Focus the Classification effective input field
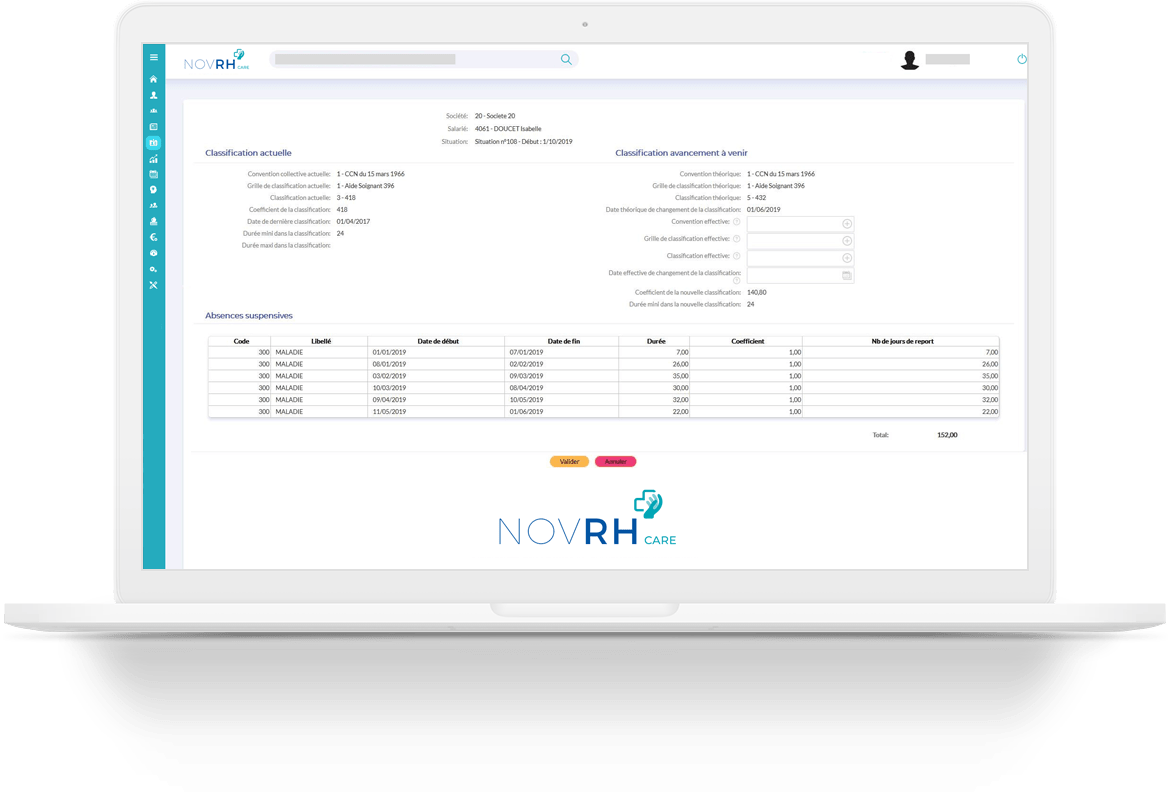 tap(800, 258)
